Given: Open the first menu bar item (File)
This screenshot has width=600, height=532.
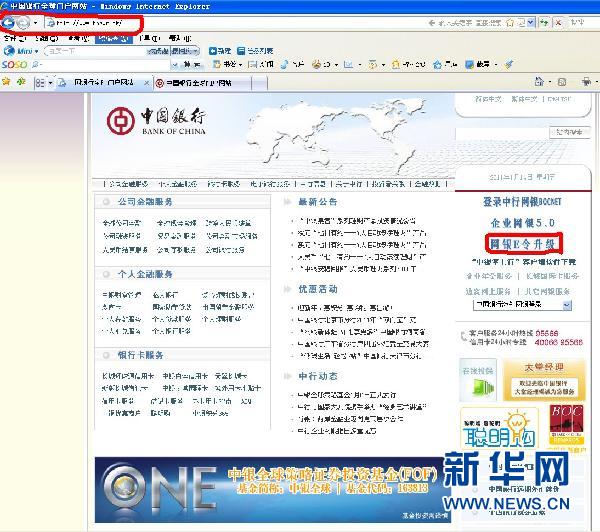Looking at the screenshot, I should (x=15, y=38).
